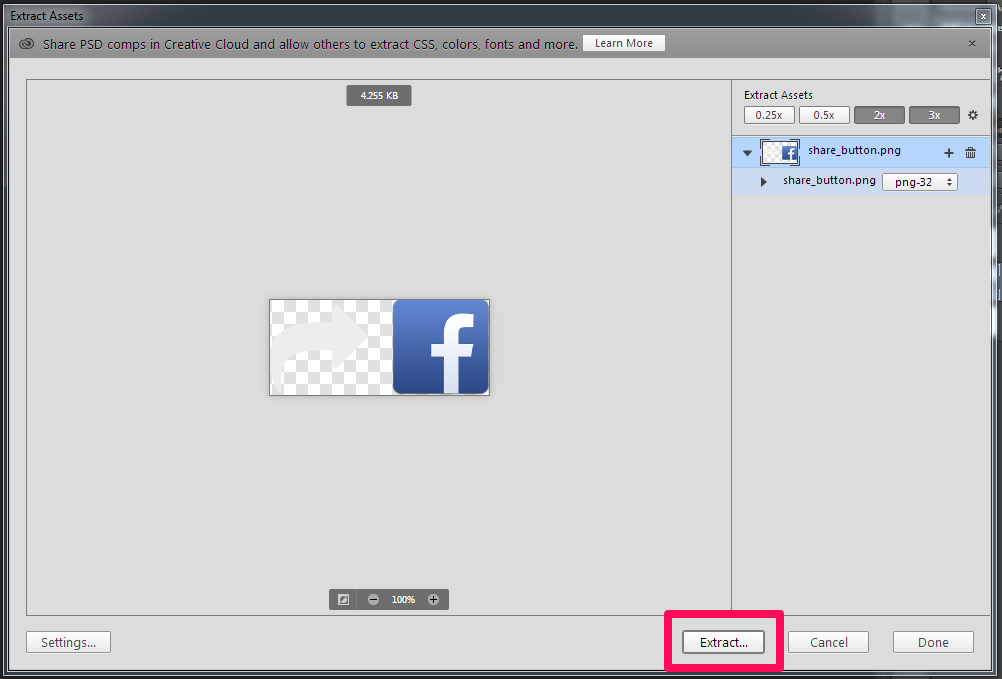Image resolution: width=1002 pixels, height=679 pixels.
Task: Toggle the 3x scale option
Action: point(934,115)
